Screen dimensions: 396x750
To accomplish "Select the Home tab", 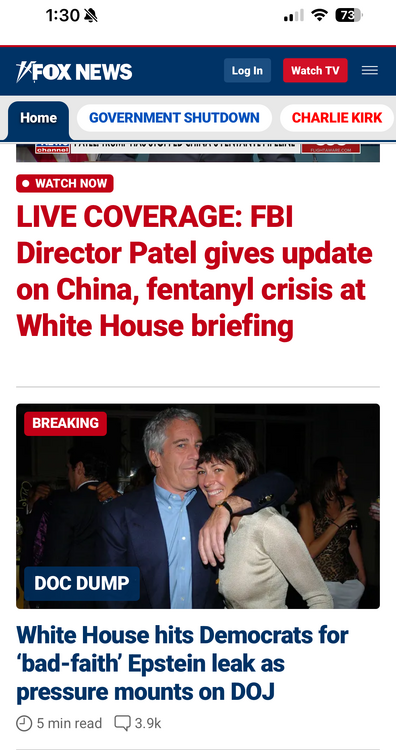I will (x=38, y=118).
